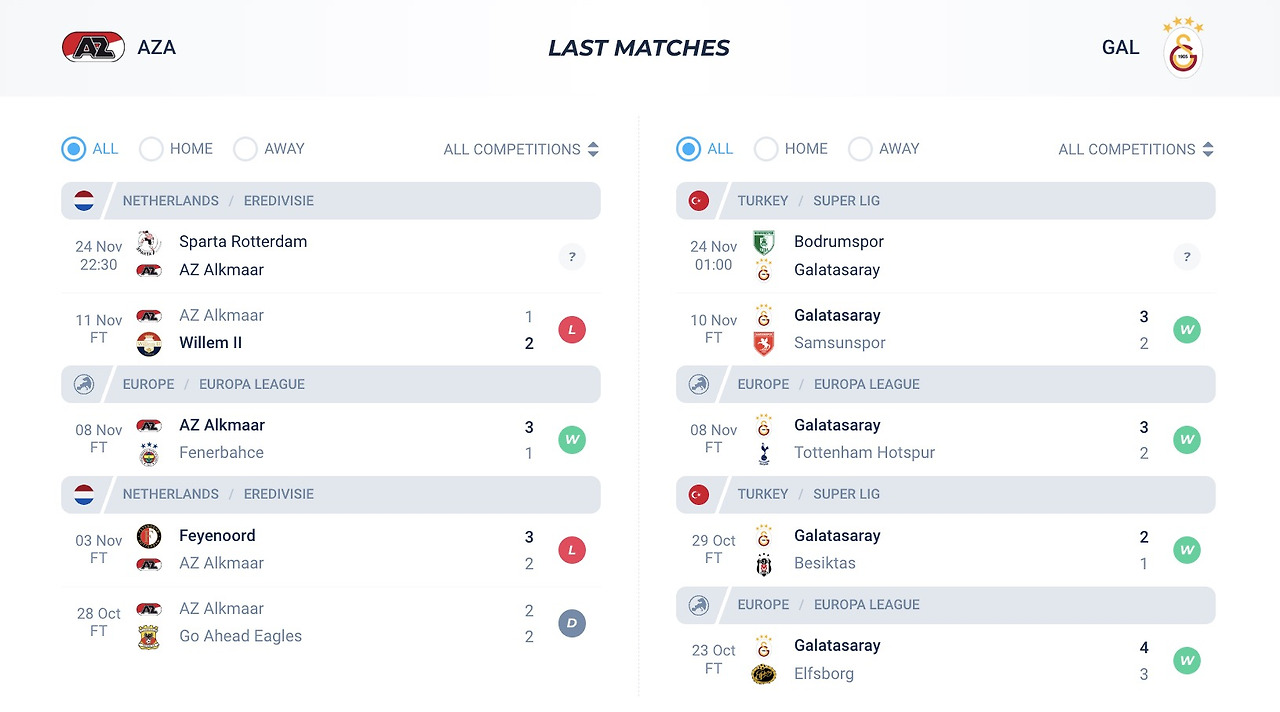This screenshot has height=712, width=1280.
Task: Select the HOME radio for Galatasaray
Action: pos(766,149)
